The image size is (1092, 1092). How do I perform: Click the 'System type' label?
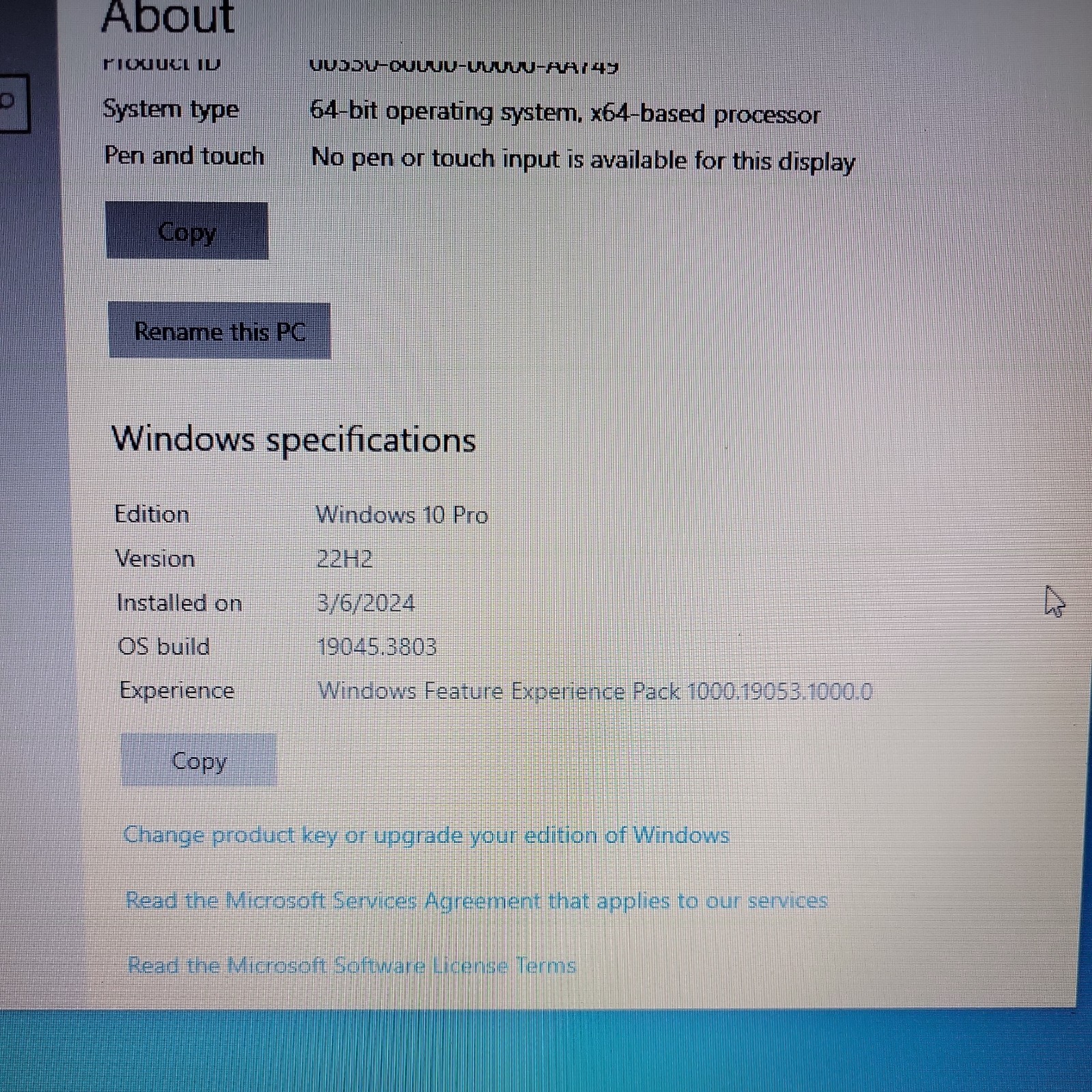171,109
